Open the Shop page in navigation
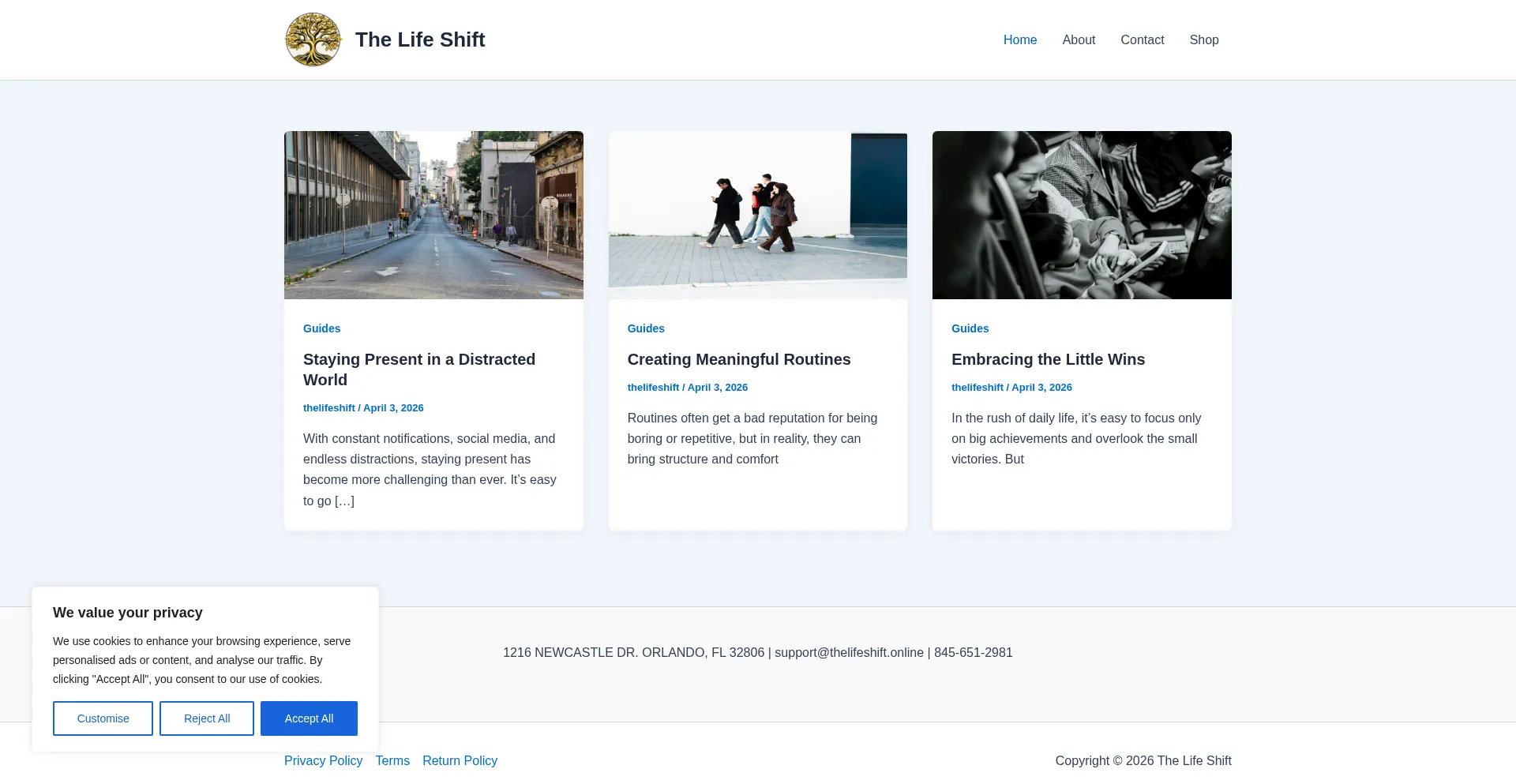 [1204, 39]
